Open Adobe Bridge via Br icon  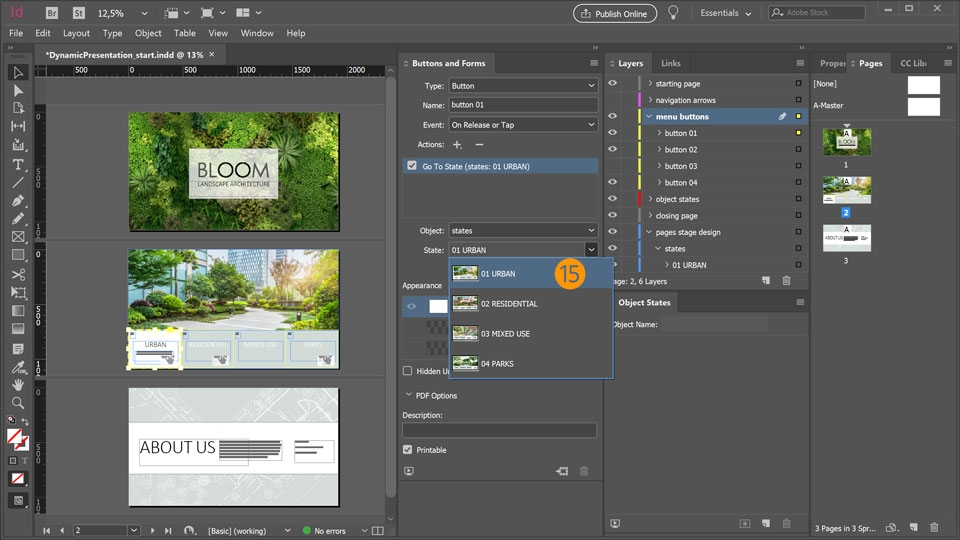click(51, 13)
